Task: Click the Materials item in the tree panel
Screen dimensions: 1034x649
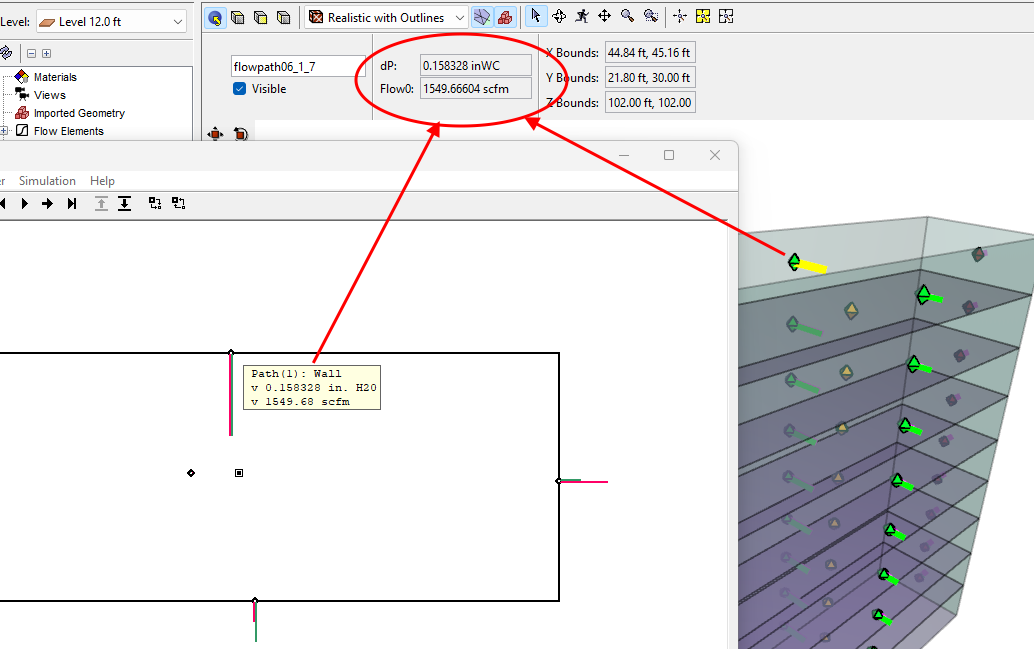Action: pos(58,77)
